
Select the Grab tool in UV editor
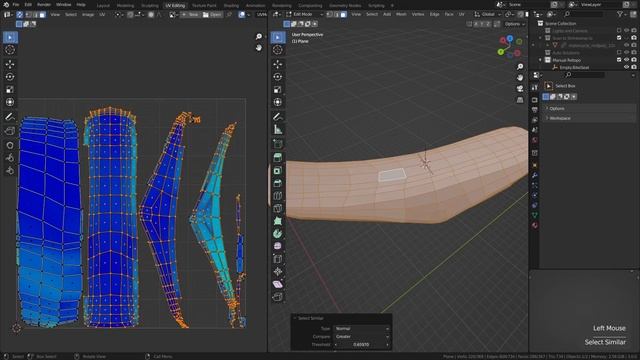tap(10, 145)
